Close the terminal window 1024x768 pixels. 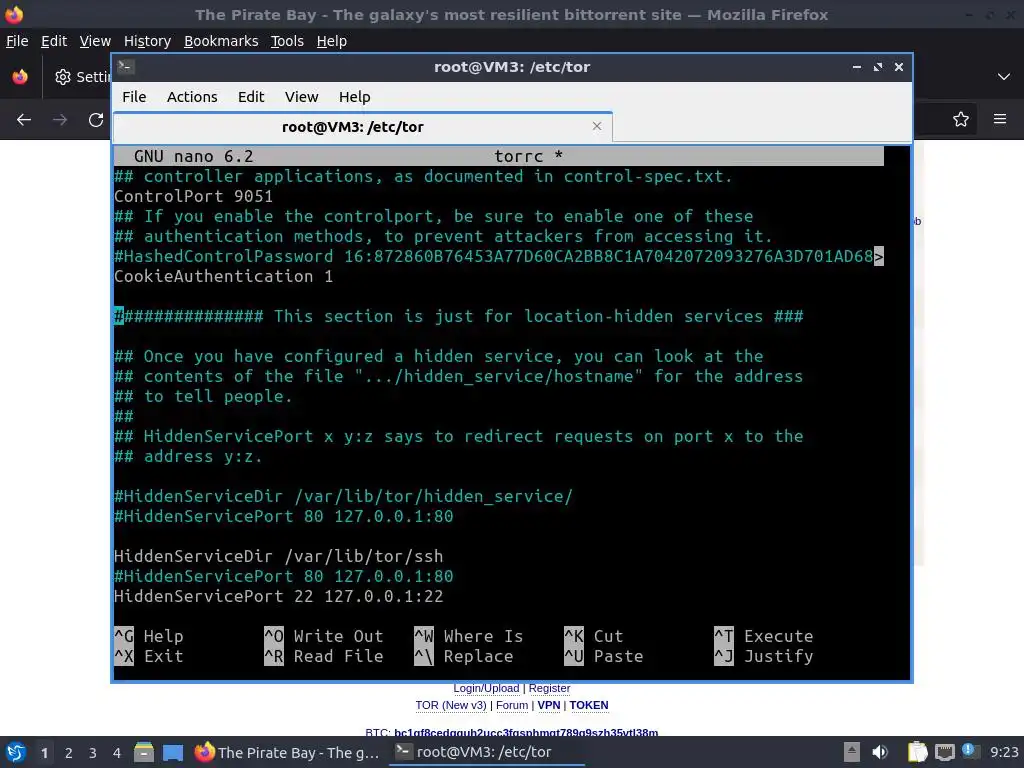(899, 67)
